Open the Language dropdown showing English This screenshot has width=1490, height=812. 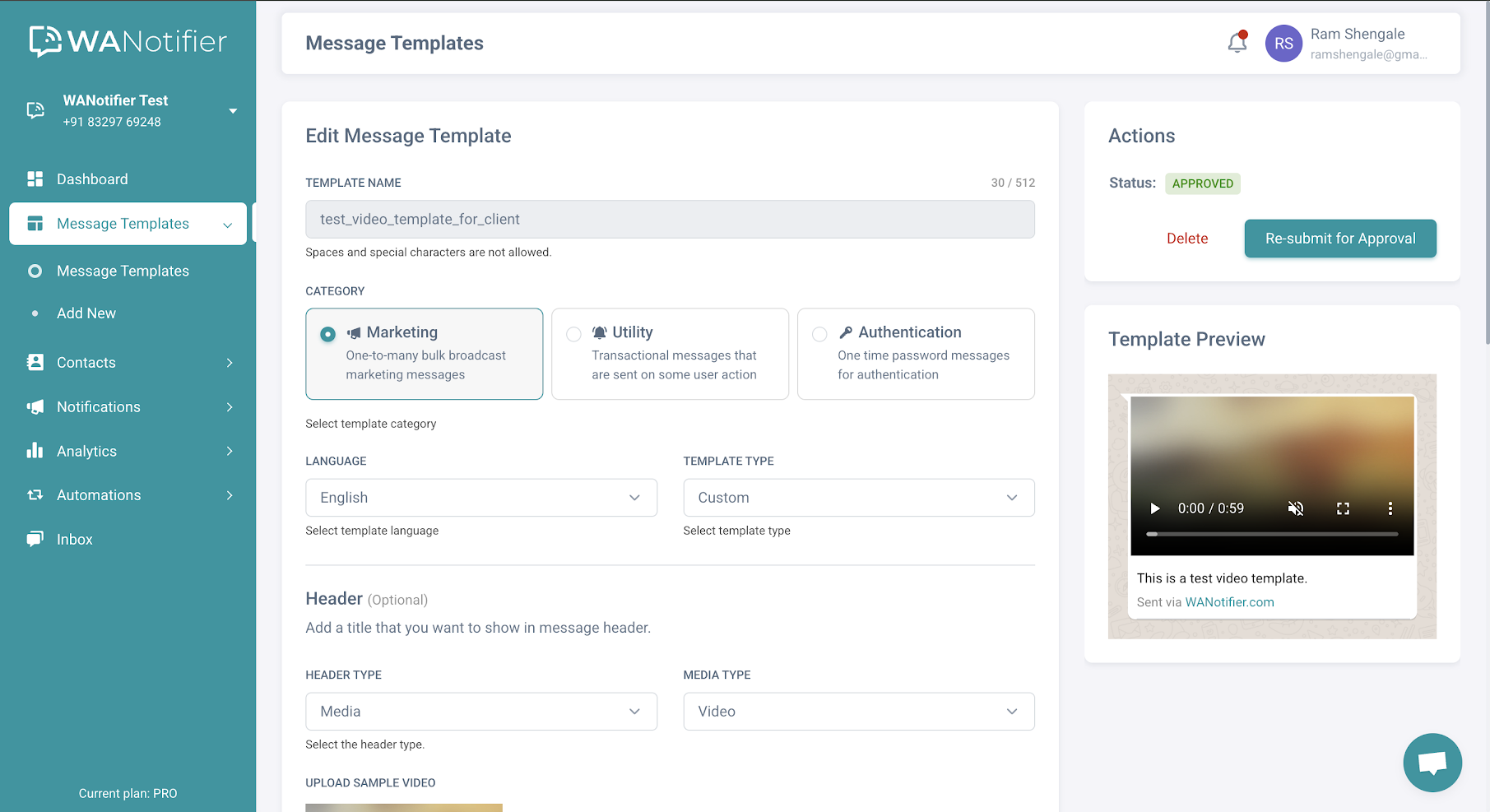(x=480, y=497)
